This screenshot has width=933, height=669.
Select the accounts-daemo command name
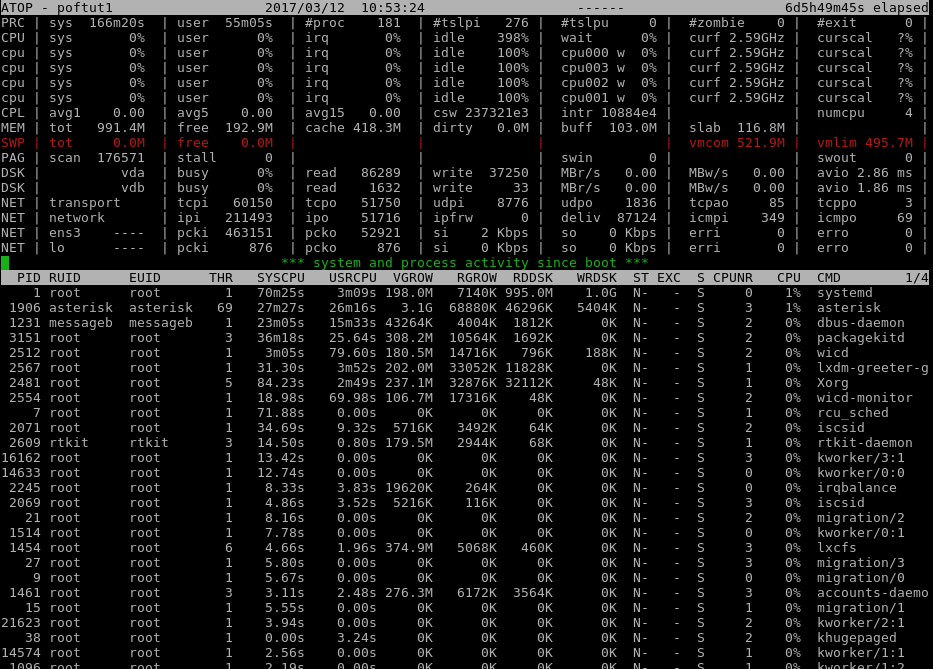coord(873,593)
